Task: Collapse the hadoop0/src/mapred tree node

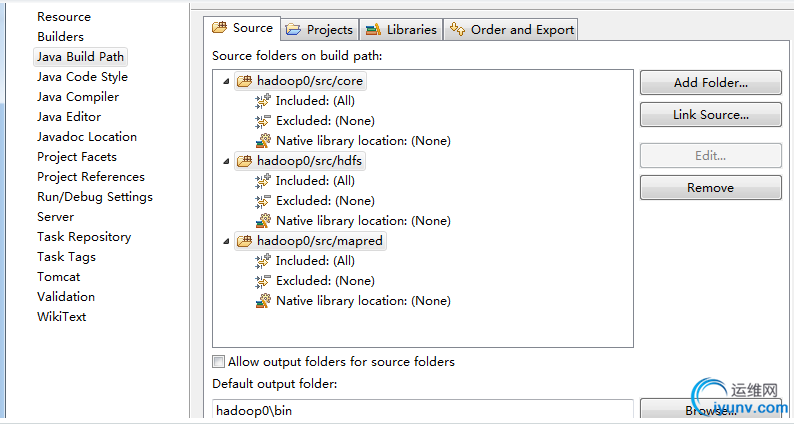Action: coord(226,241)
